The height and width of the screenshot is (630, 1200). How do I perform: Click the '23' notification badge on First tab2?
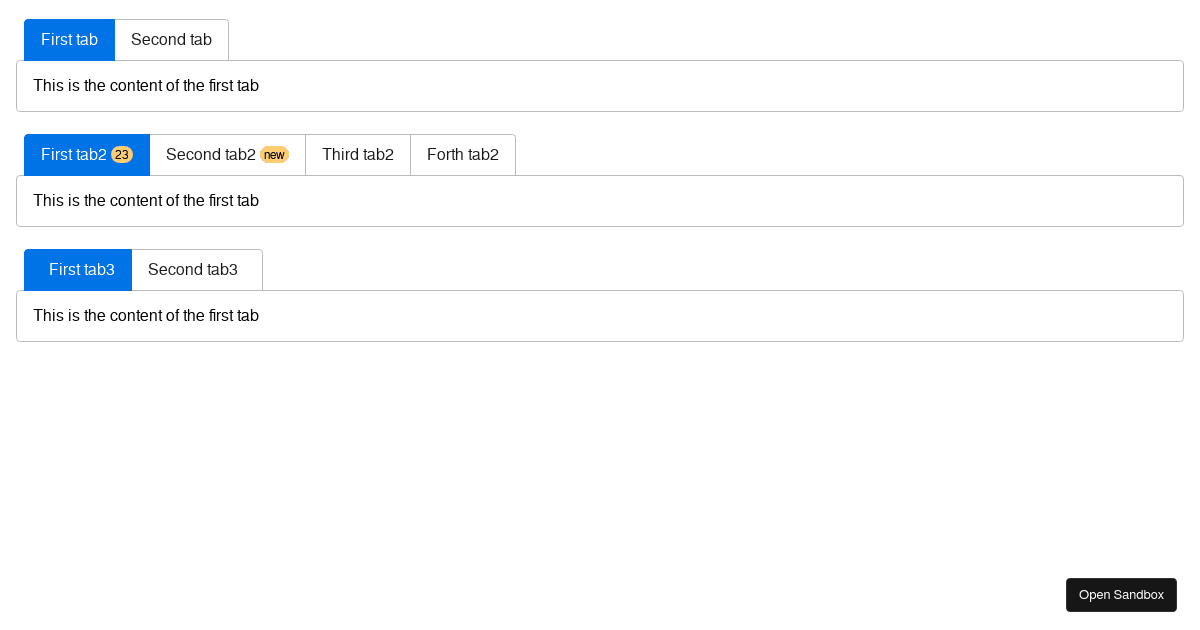(x=122, y=154)
